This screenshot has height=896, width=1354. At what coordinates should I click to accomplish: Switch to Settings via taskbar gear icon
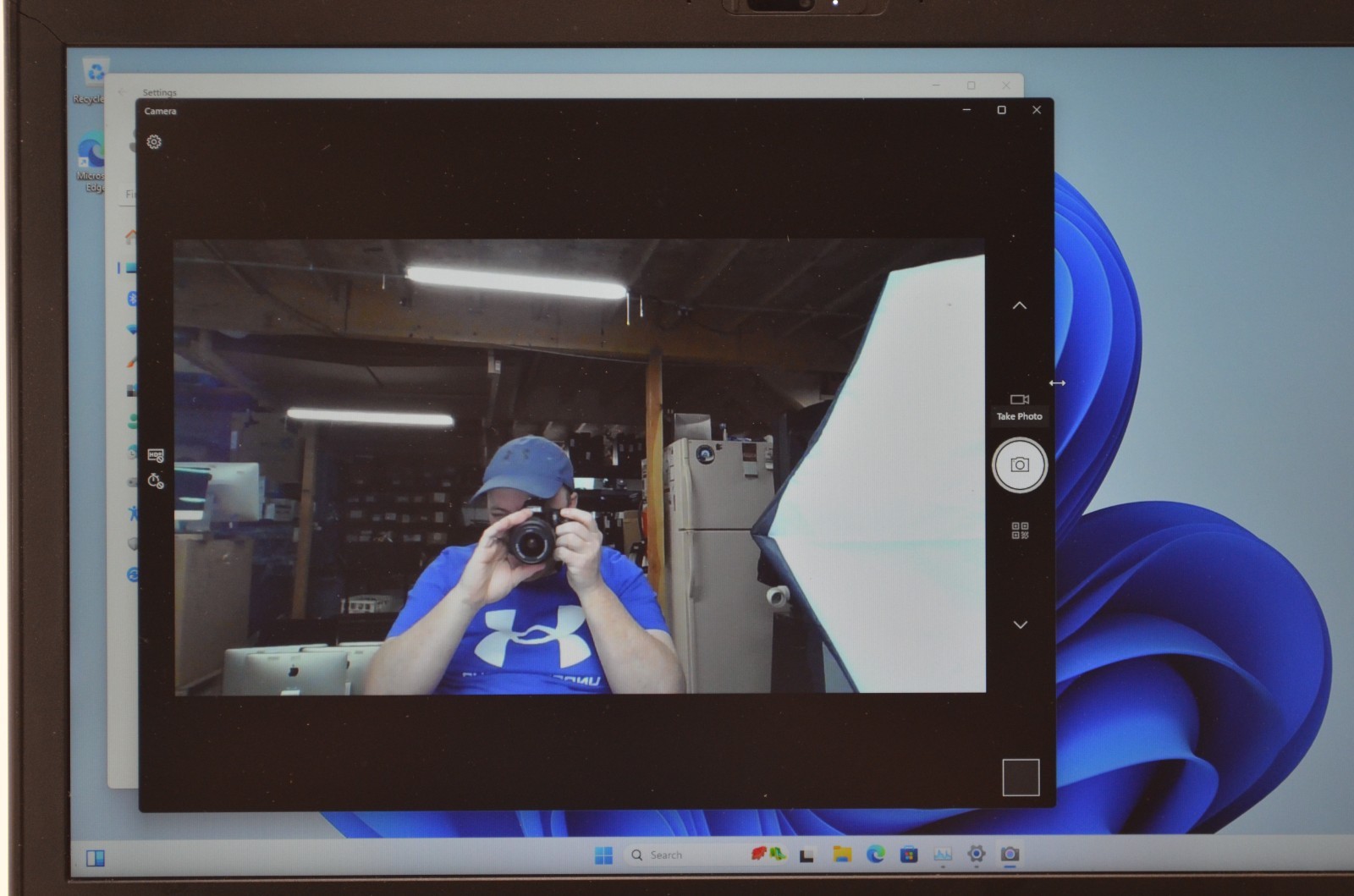(976, 854)
